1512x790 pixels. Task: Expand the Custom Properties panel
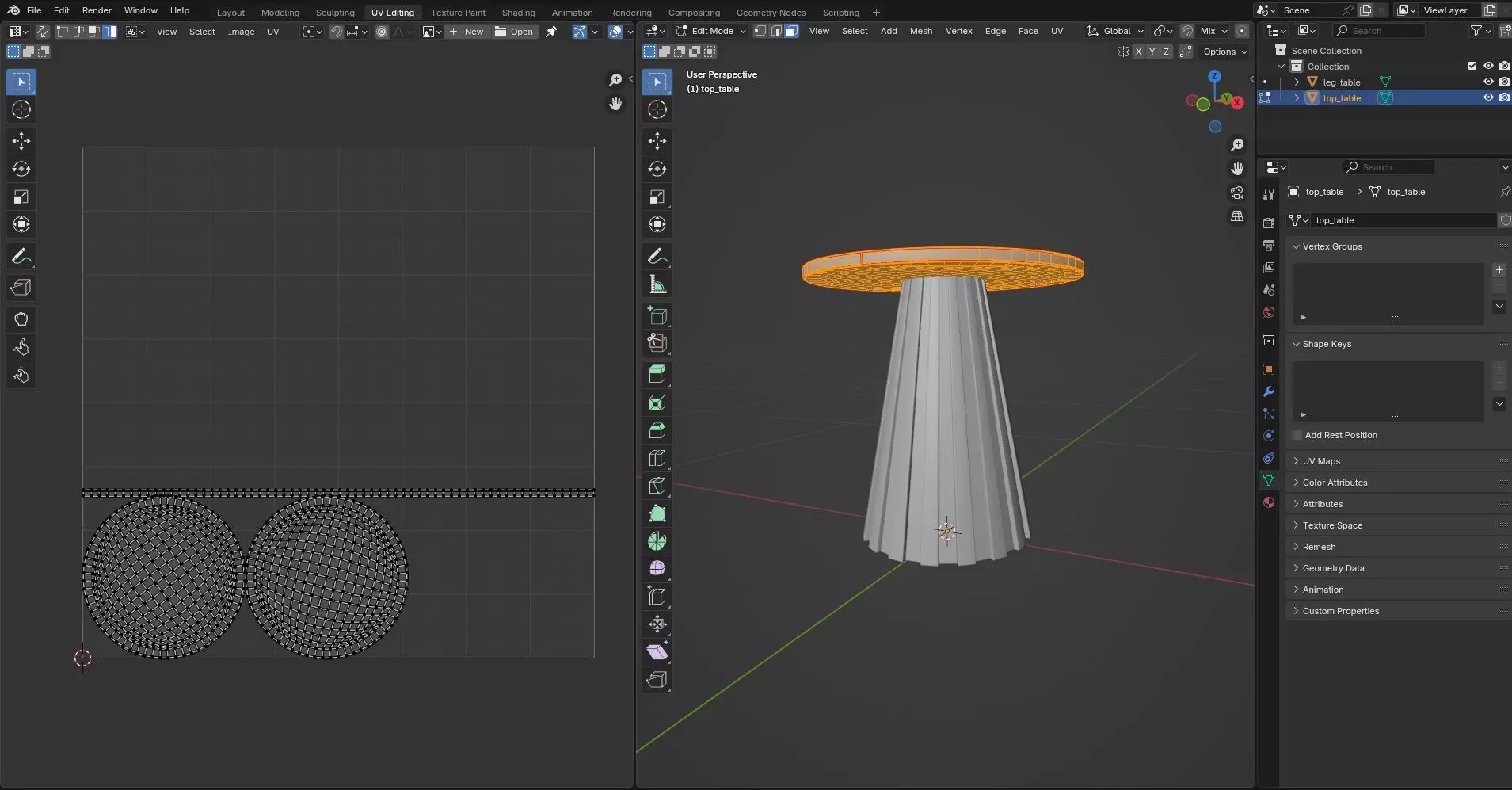pos(1340,611)
